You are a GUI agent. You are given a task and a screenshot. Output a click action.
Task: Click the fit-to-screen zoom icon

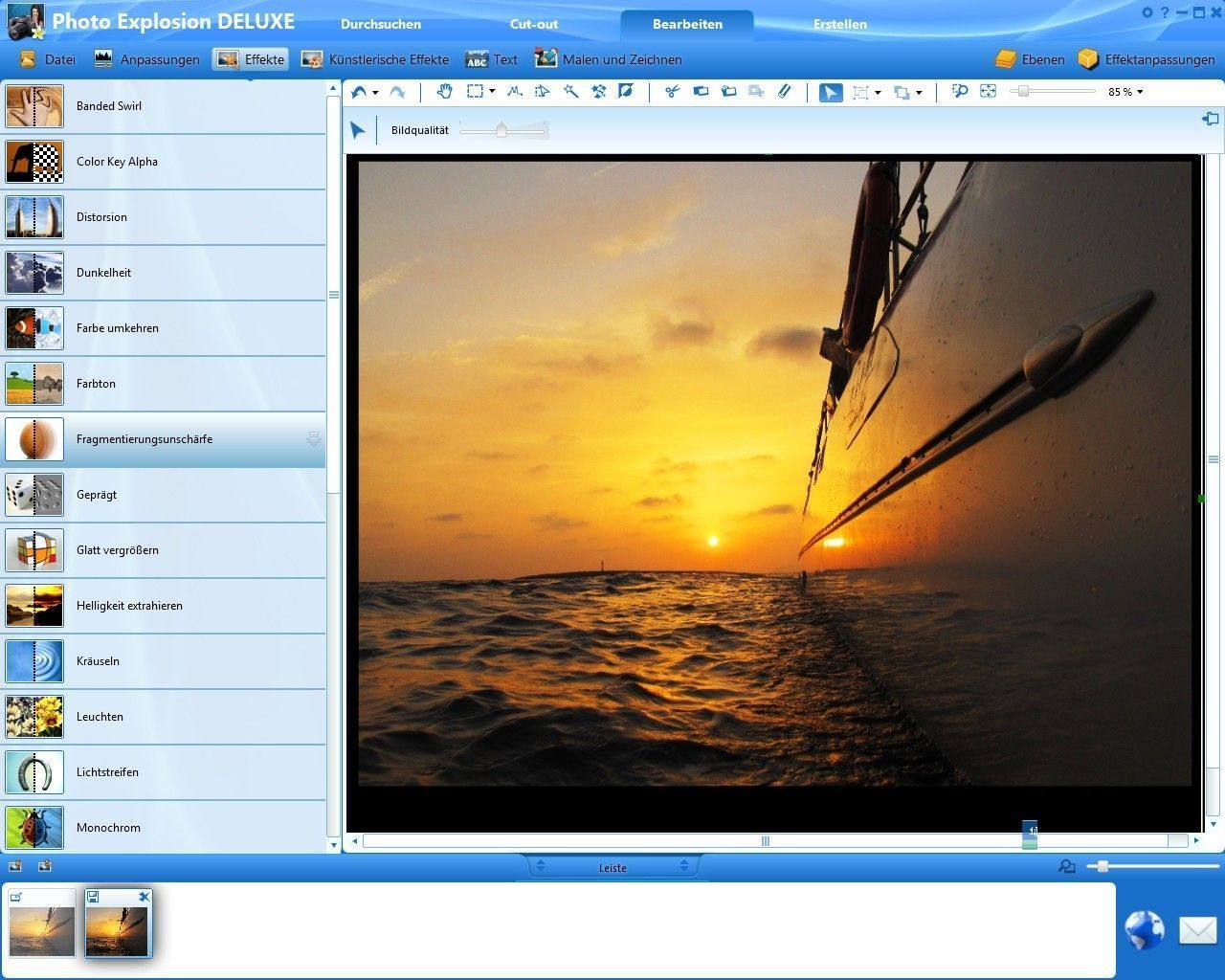click(988, 92)
